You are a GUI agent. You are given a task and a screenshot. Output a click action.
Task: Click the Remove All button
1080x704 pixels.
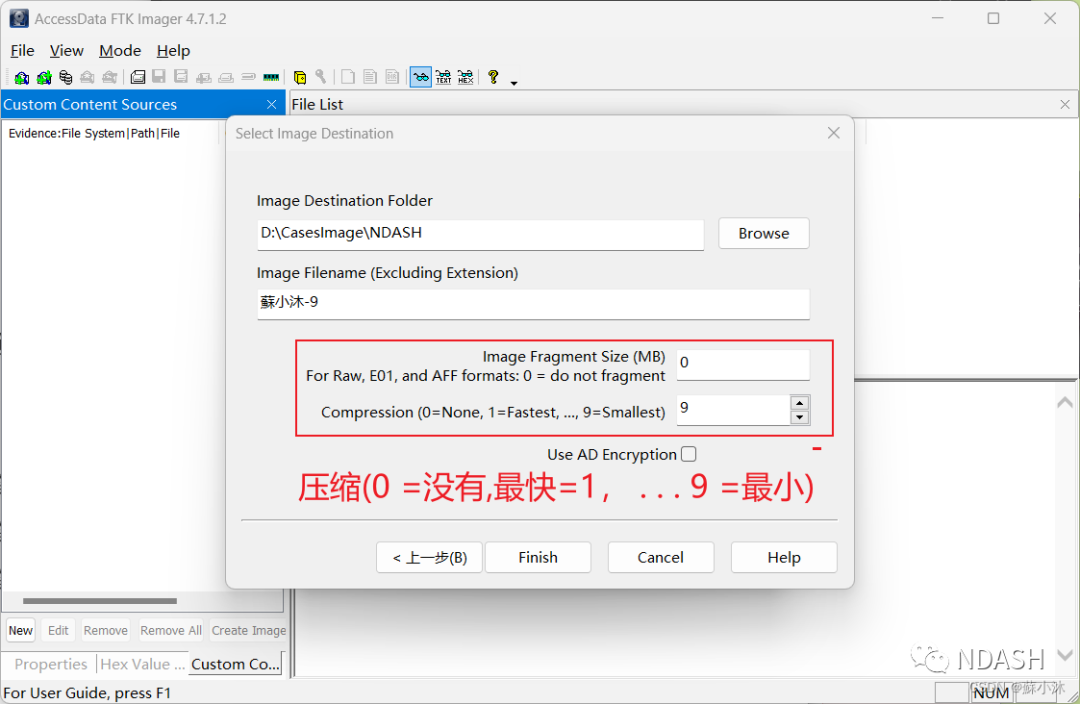171,630
